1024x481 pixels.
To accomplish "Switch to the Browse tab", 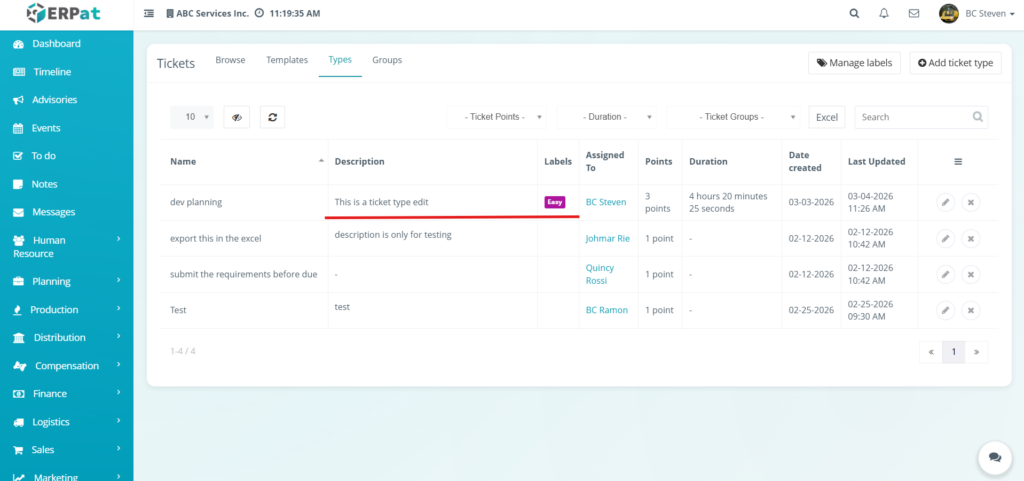I will click(230, 60).
